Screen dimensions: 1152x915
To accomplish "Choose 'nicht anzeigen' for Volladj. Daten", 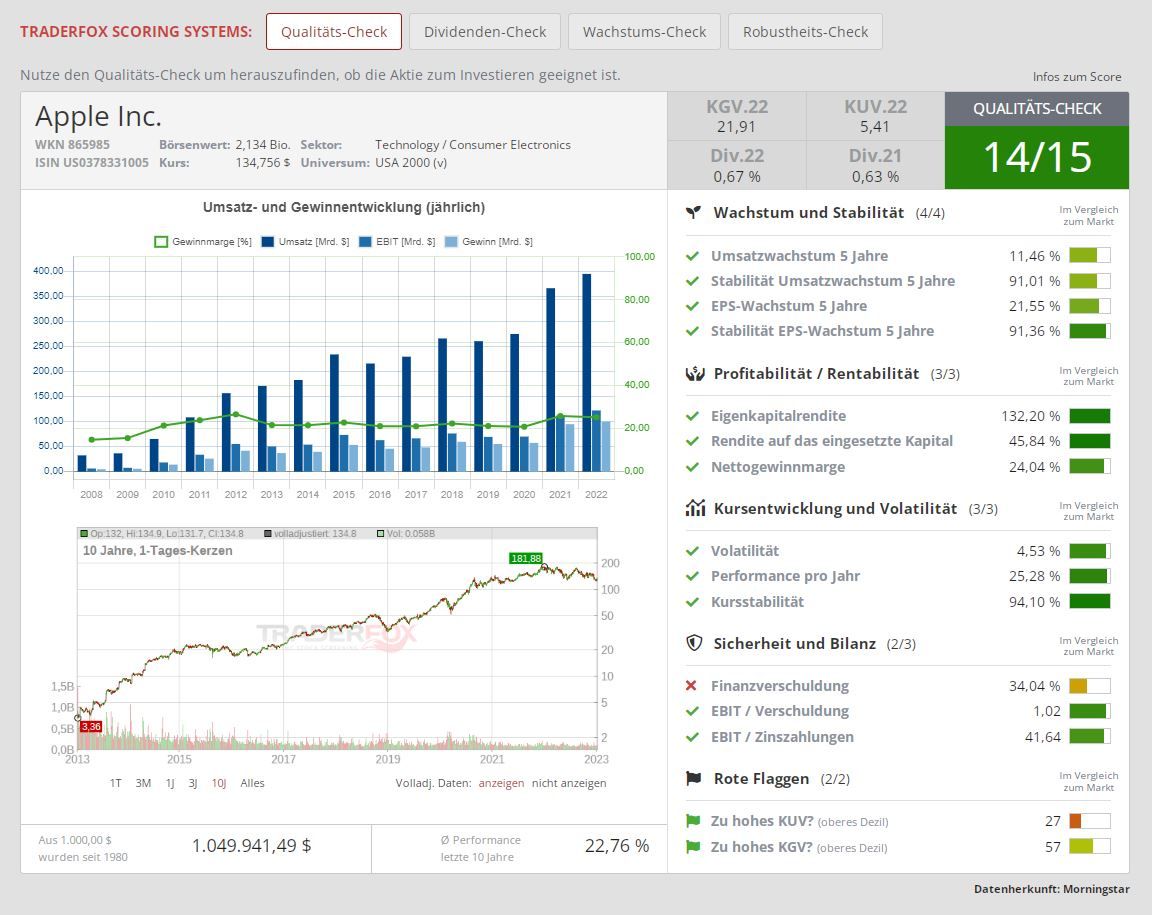I will coord(569,783).
